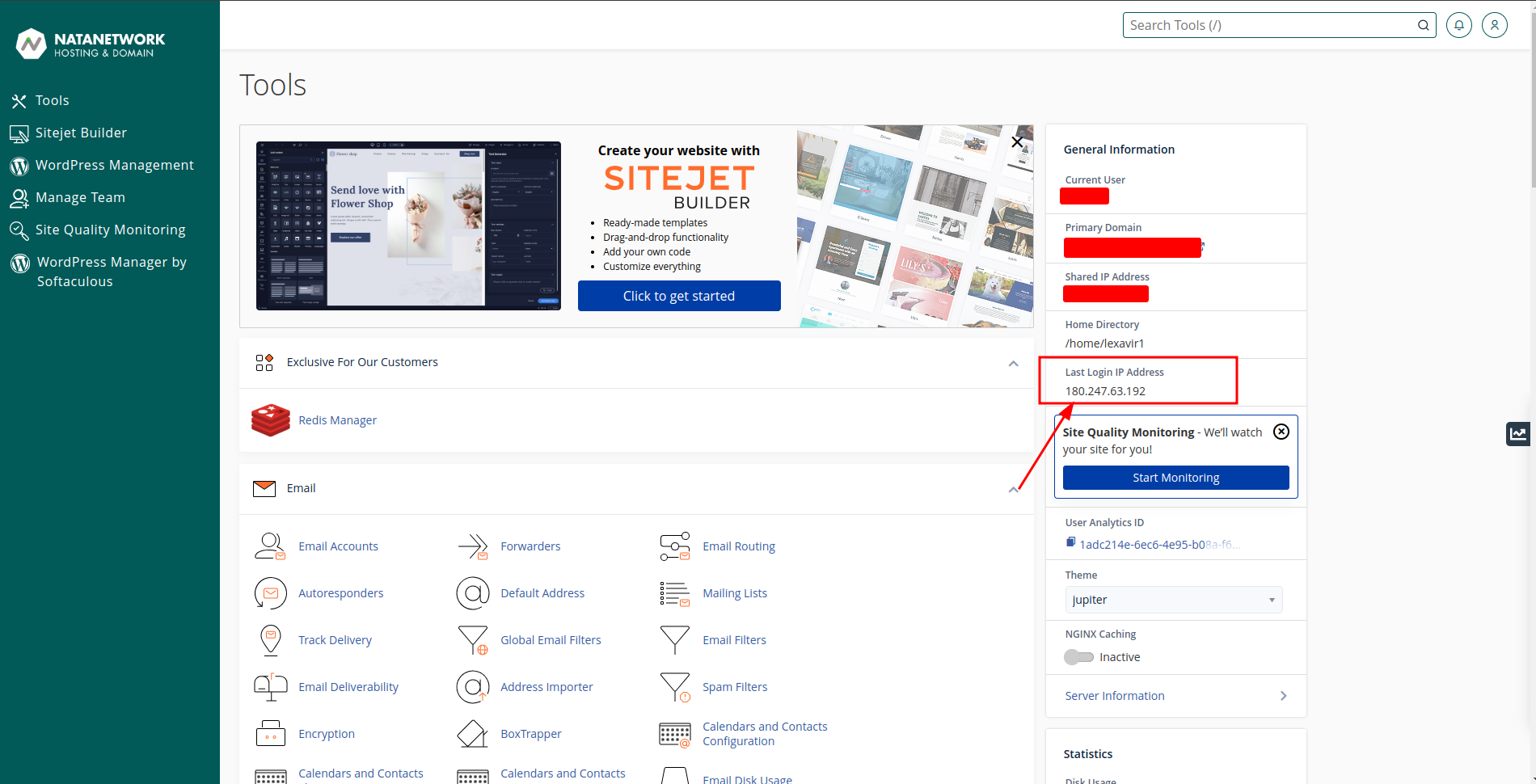
Task: Click the Mailing Lists icon
Action: point(675,593)
